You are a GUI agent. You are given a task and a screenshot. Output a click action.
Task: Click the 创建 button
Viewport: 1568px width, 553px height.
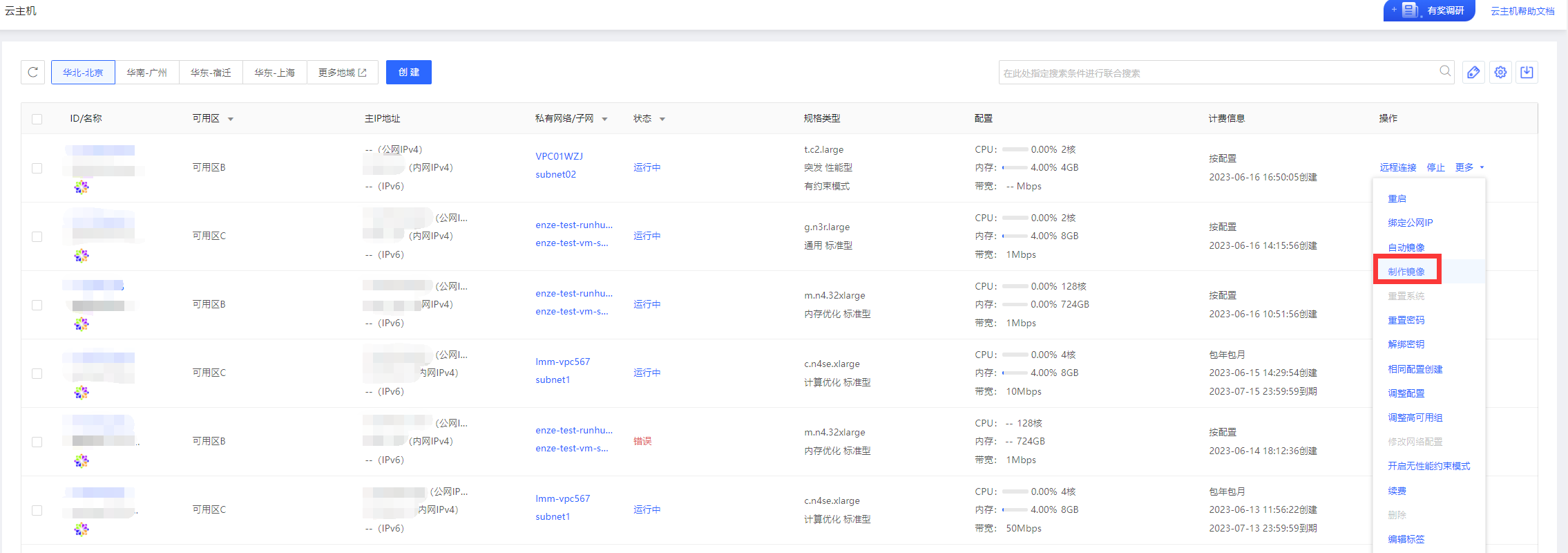click(409, 72)
